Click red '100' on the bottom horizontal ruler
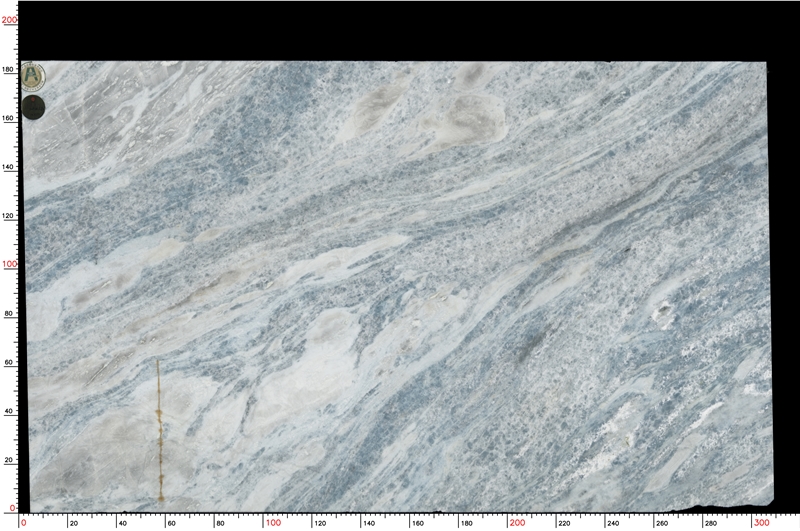800x531 pixels. tap(273, 523)
